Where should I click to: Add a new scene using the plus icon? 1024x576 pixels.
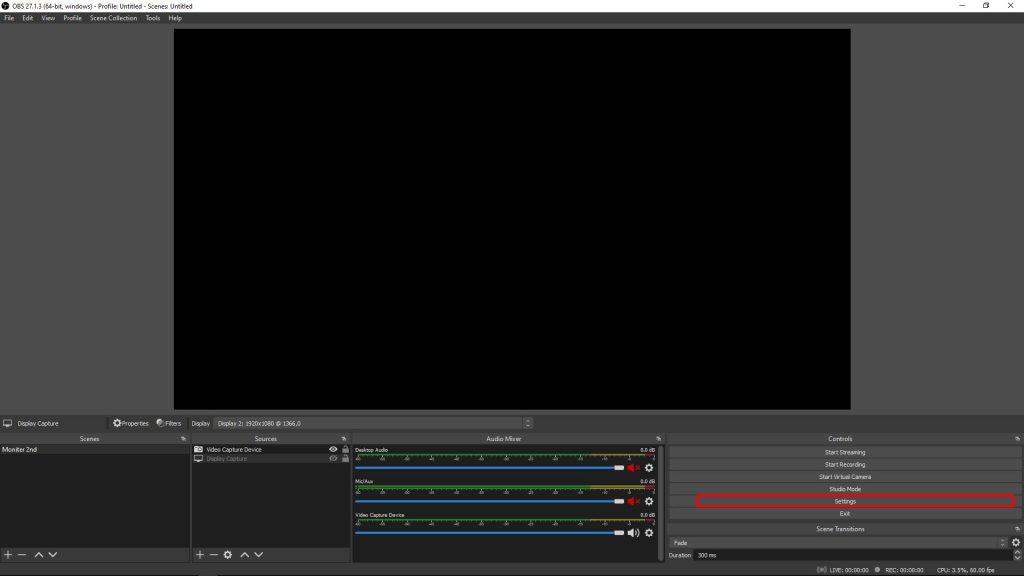[x=7, y=555]
